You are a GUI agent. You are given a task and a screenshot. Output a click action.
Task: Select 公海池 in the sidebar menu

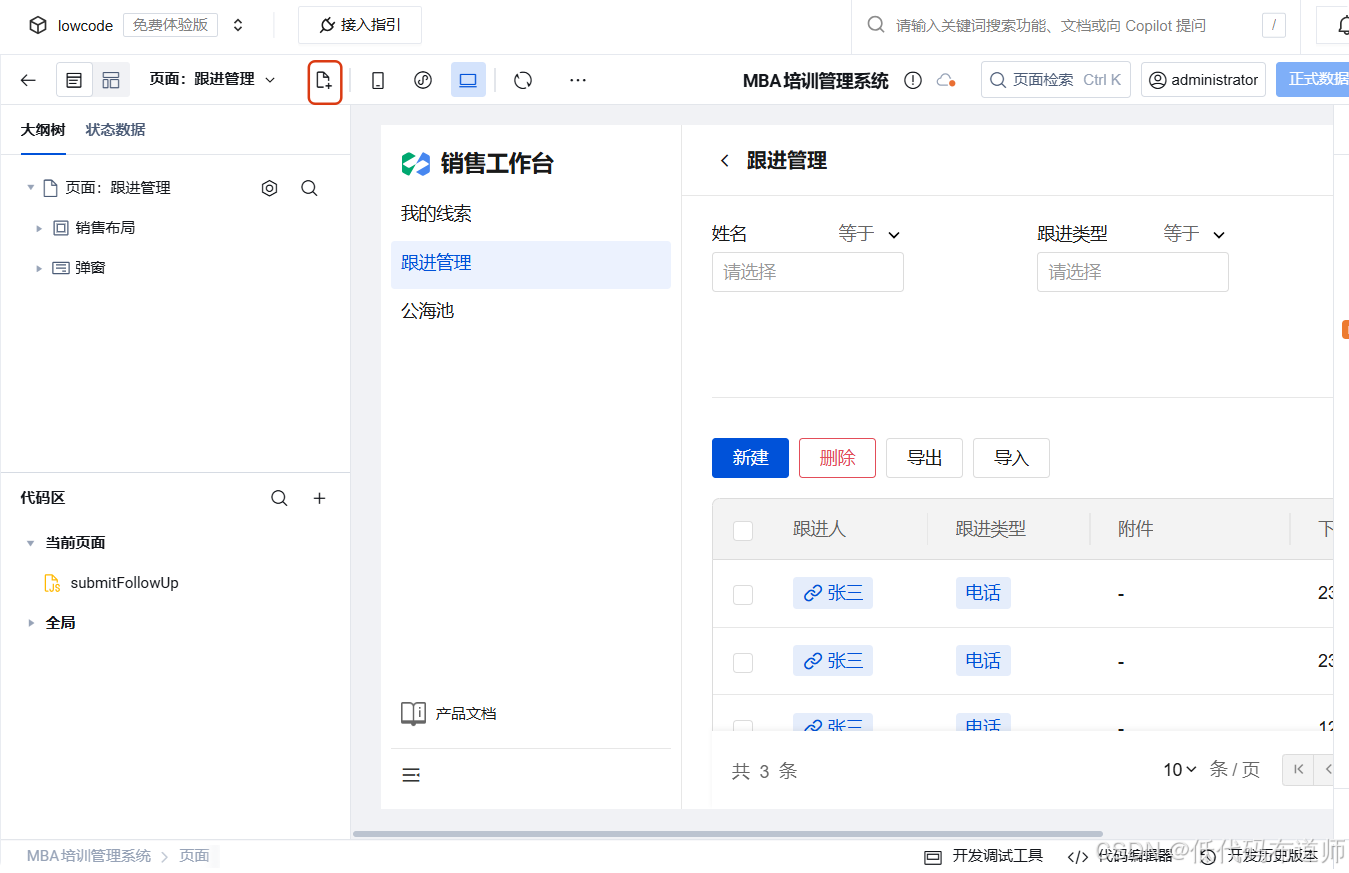425,310
